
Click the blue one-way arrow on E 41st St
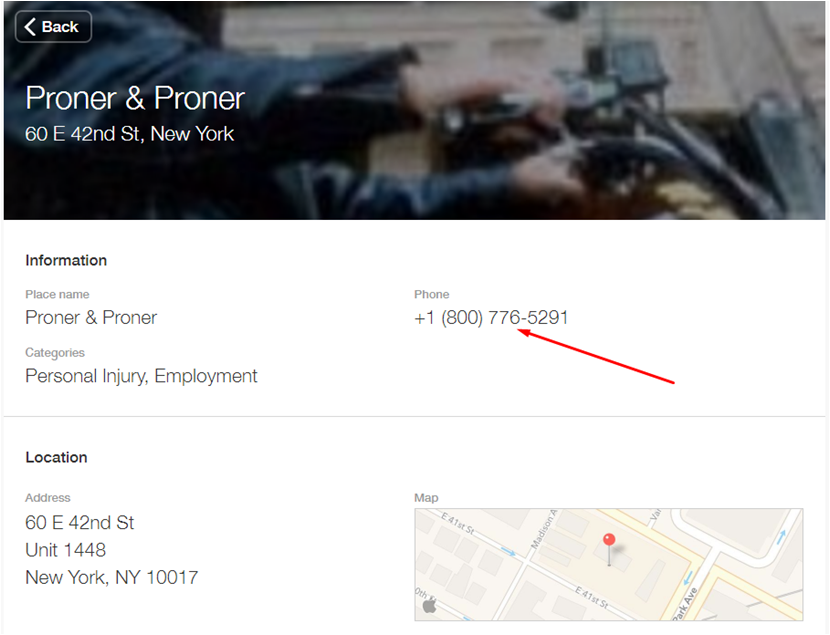tap(508, 552)
